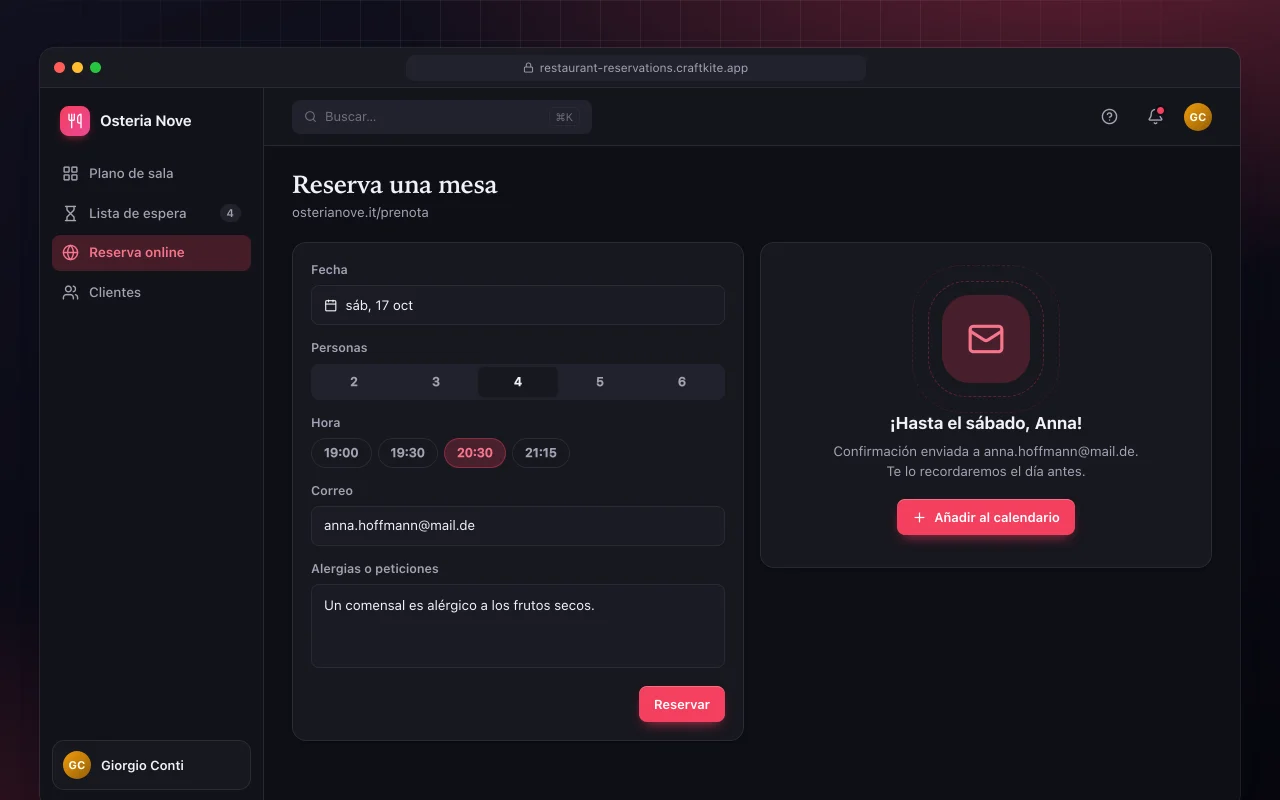Select 3 personas
The height and width of the screenshot is (800, 1280).
436,382
